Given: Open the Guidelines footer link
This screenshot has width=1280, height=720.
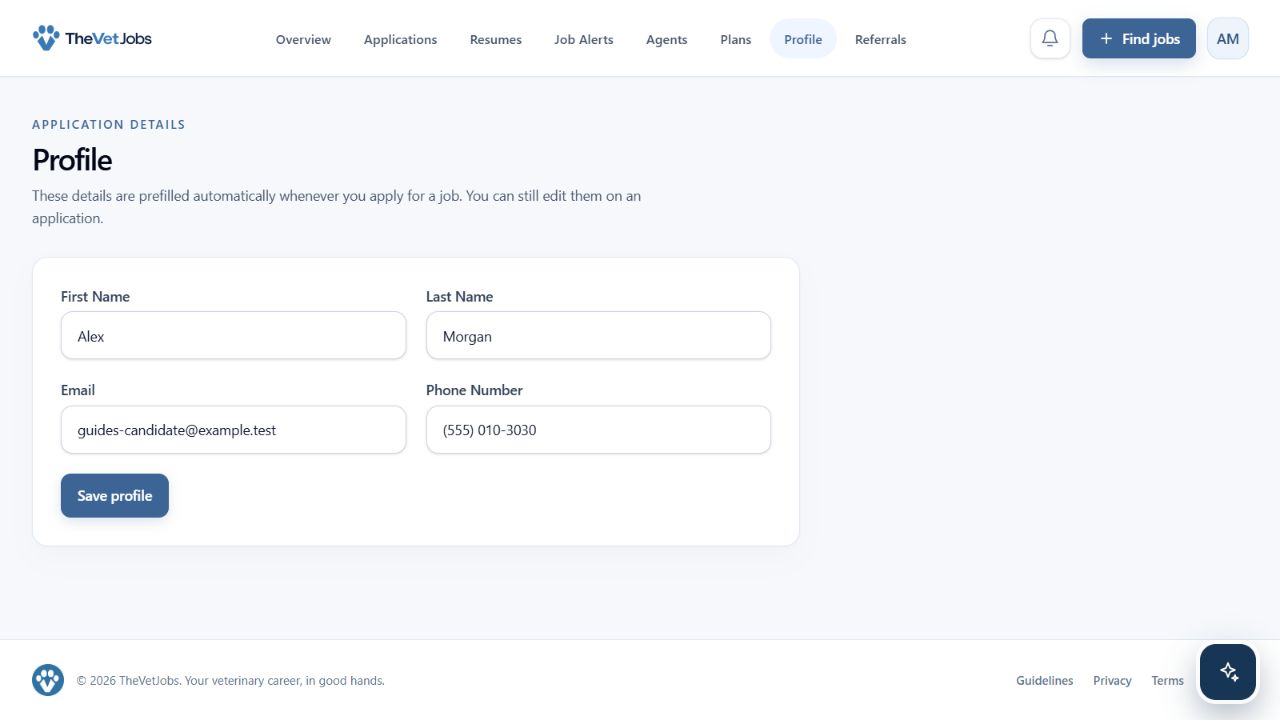Looking at the screenshot, I should tap(1045, 681).
